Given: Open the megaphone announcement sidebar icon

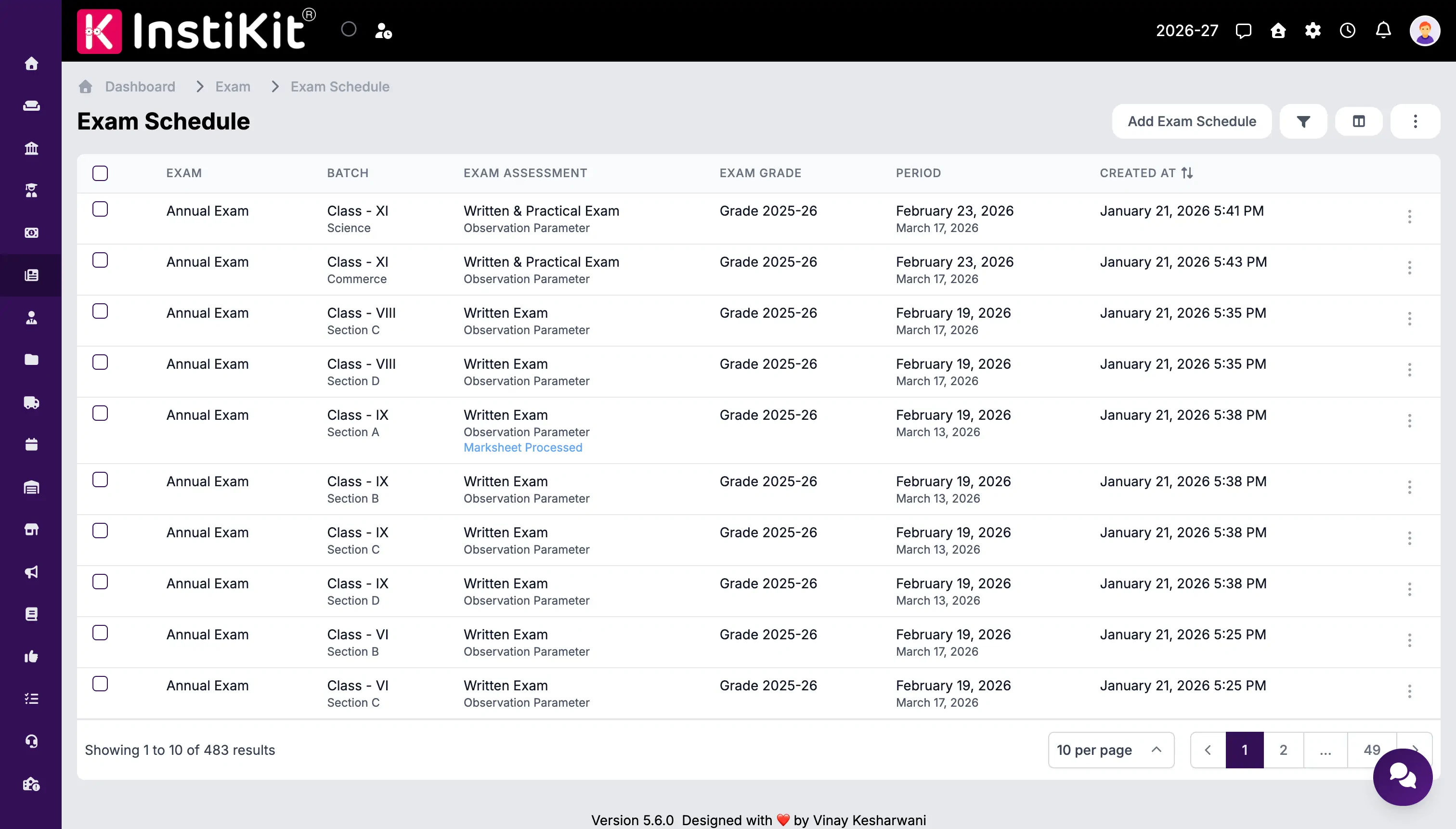Looking at the screenshot, I should click(31, 571).
